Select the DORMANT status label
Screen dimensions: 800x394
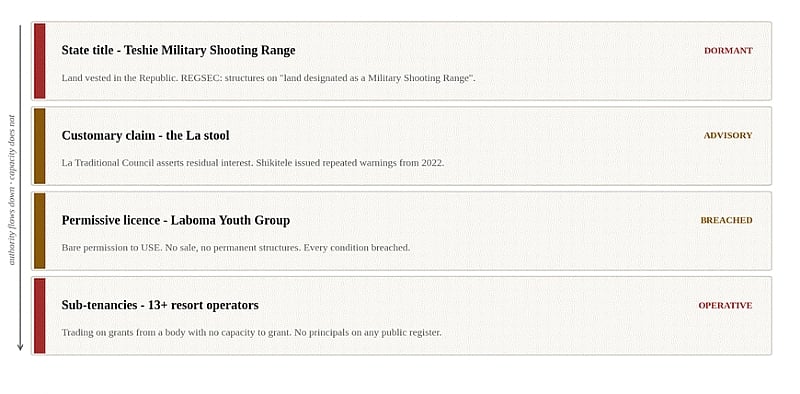click(x=728, y=51)
